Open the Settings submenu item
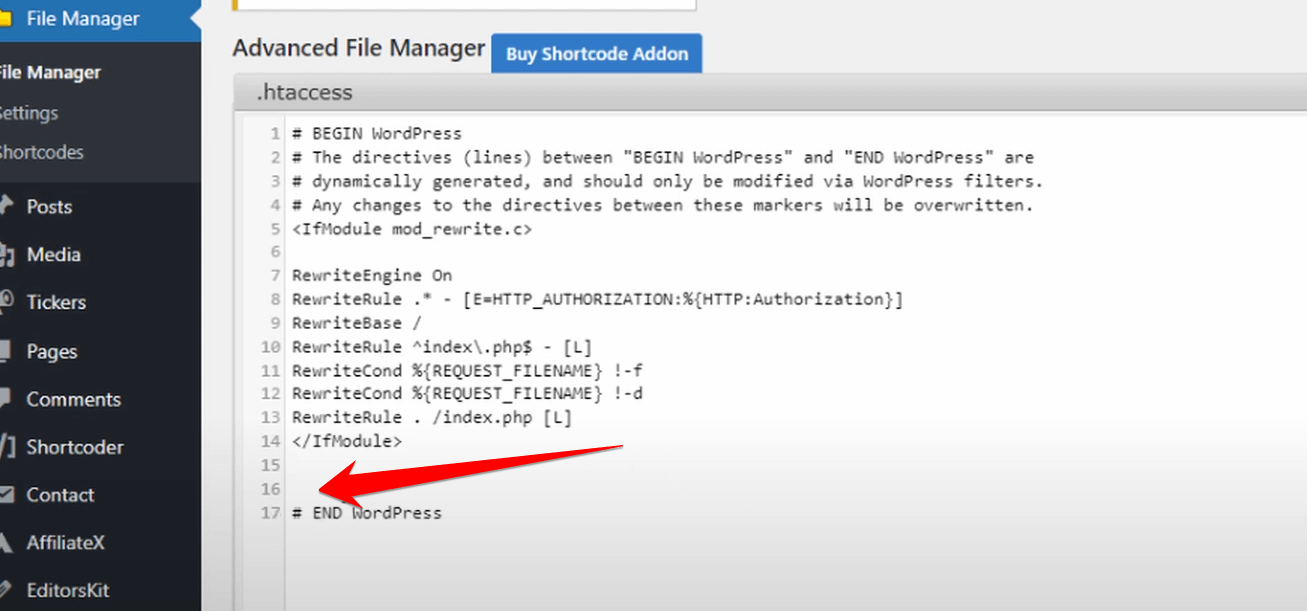This screenshot has height=611, width=1307. [x=29, y=113]
